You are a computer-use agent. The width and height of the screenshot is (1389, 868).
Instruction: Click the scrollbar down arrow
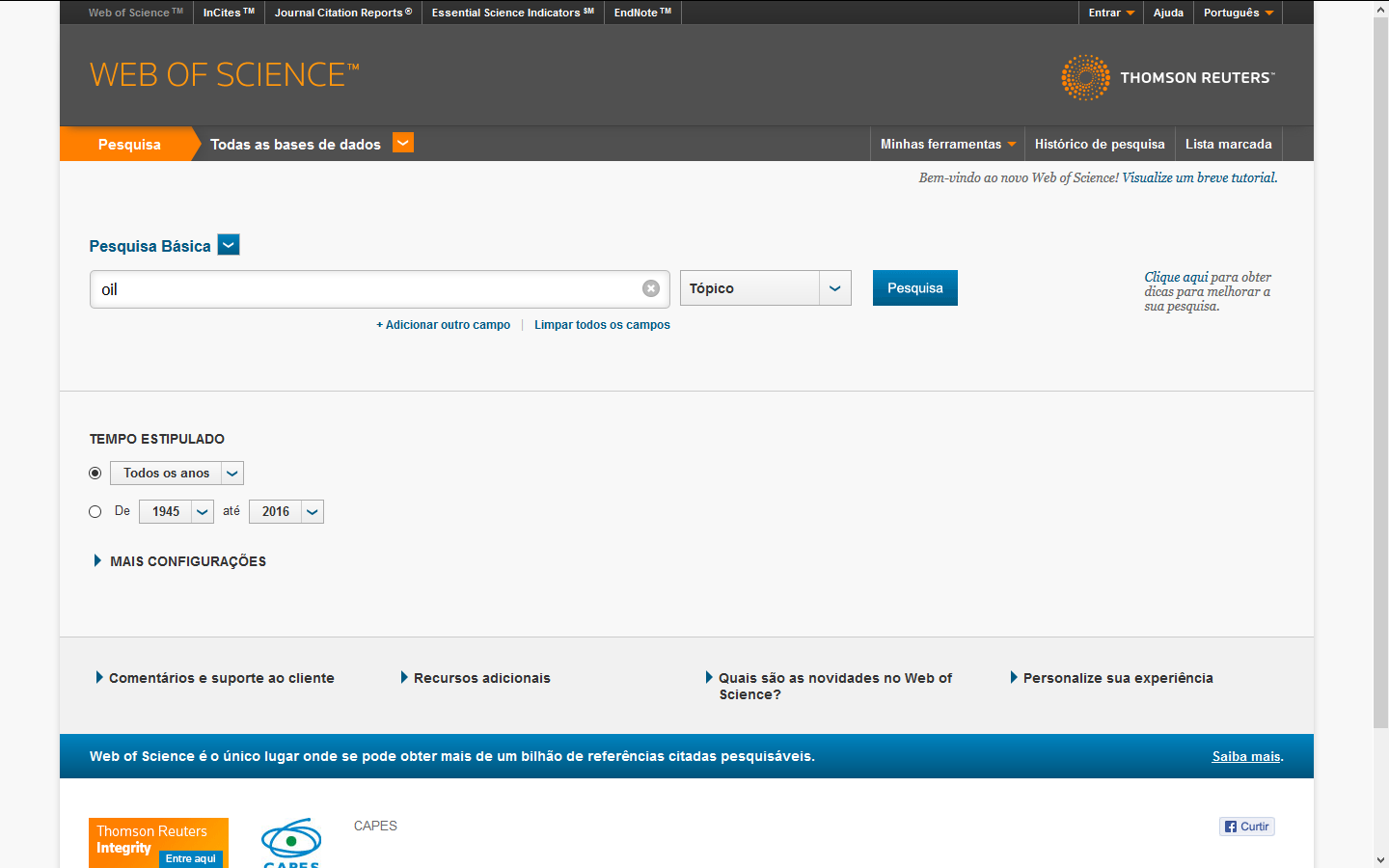[1380, 859]
